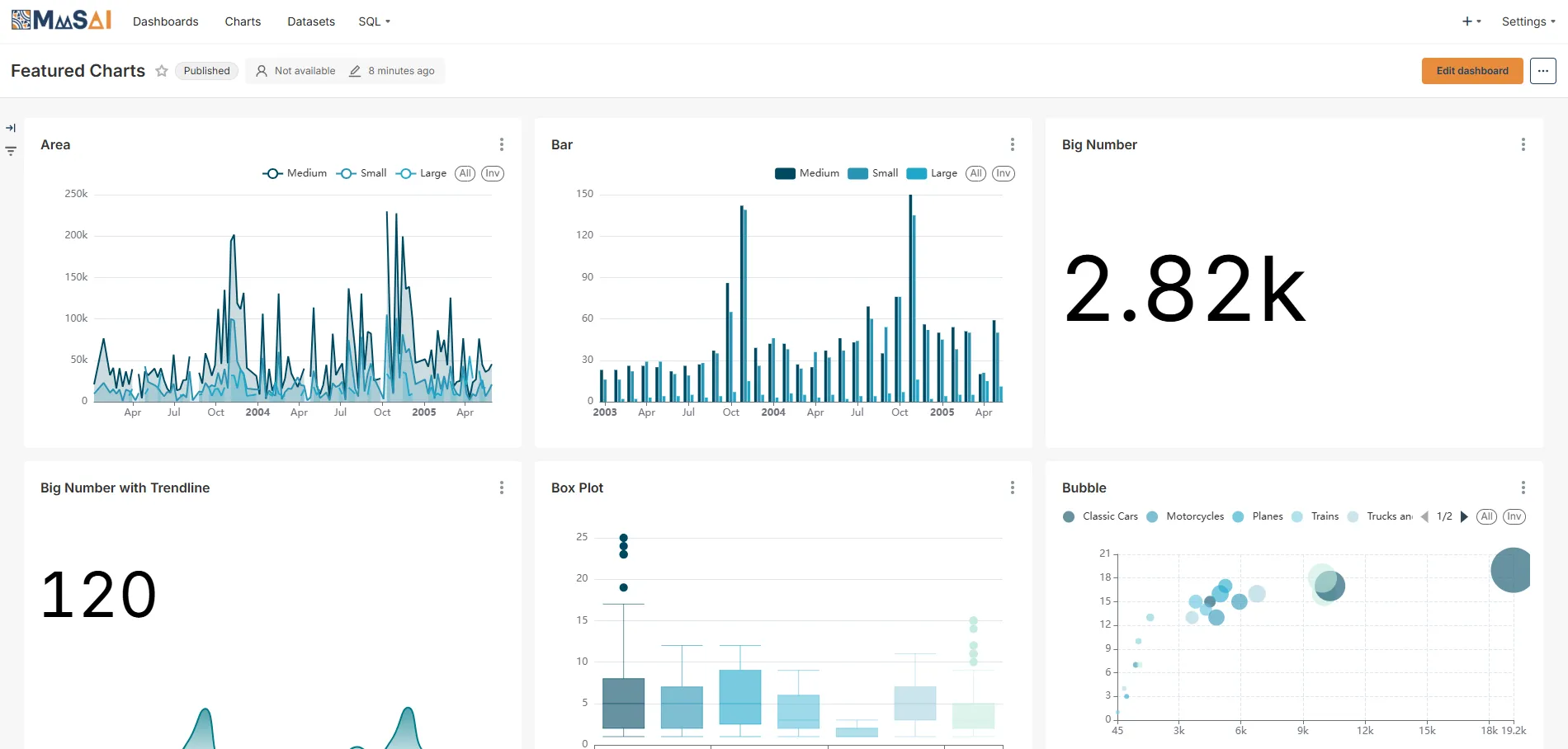
Task: Open the Big Number chart options menu
Action: click(1523, 144)
